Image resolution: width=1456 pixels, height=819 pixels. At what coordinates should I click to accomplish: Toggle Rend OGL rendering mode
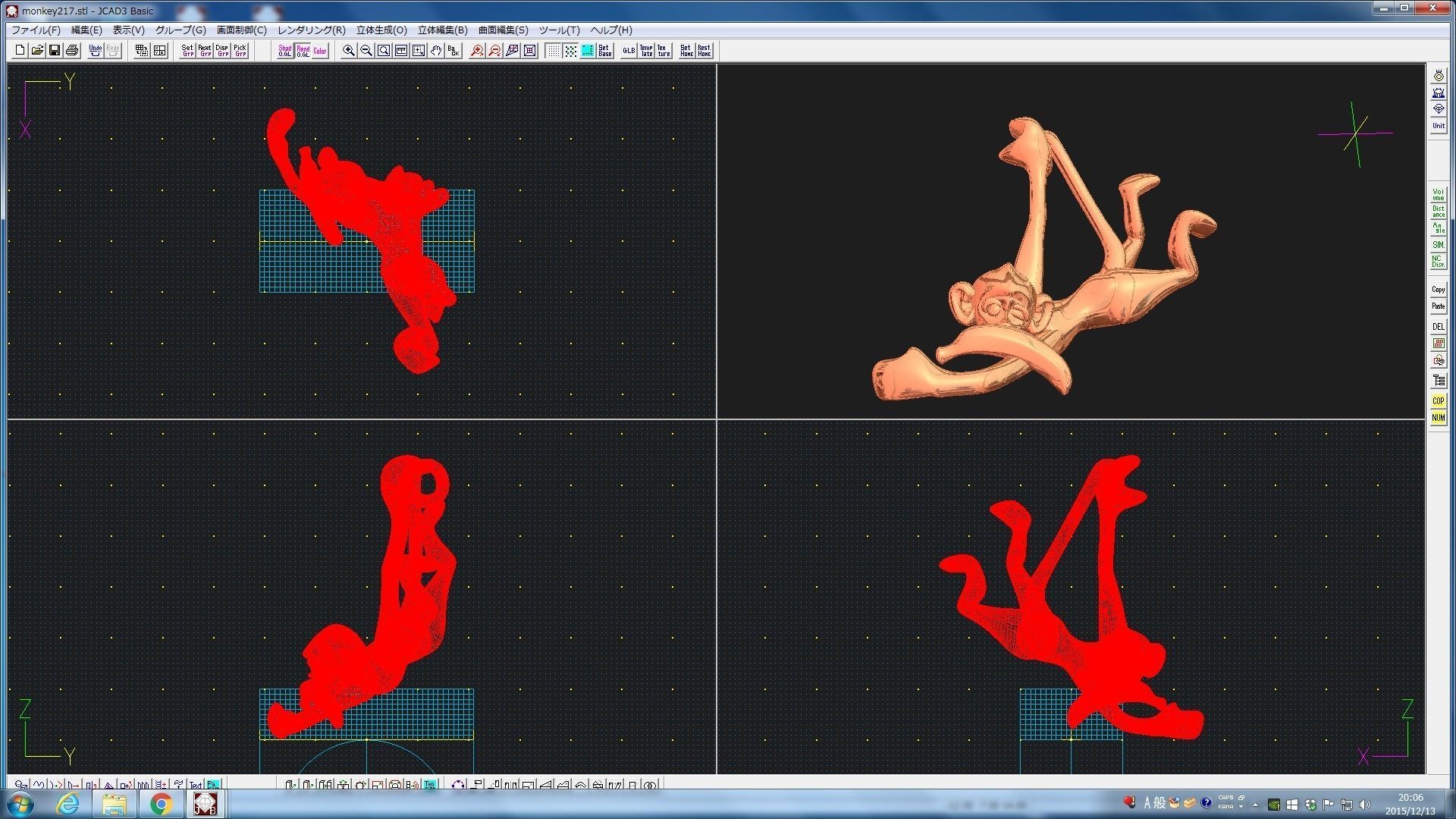click(x=303, y=51)
